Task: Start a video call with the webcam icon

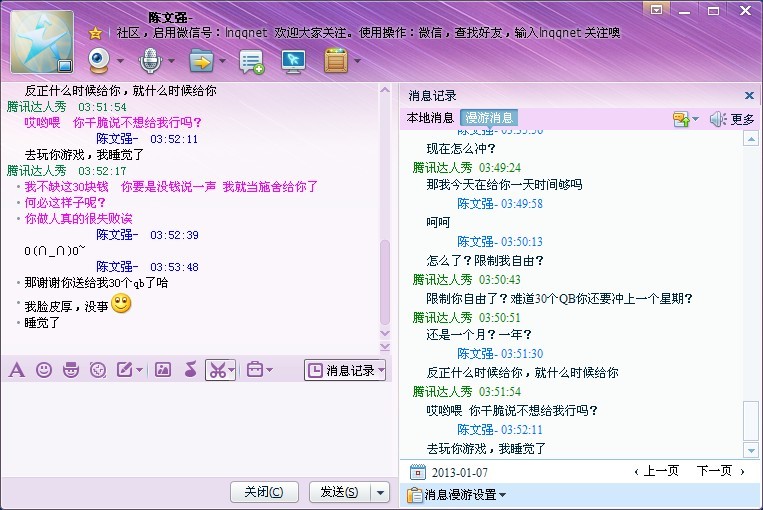Action: 99,61
